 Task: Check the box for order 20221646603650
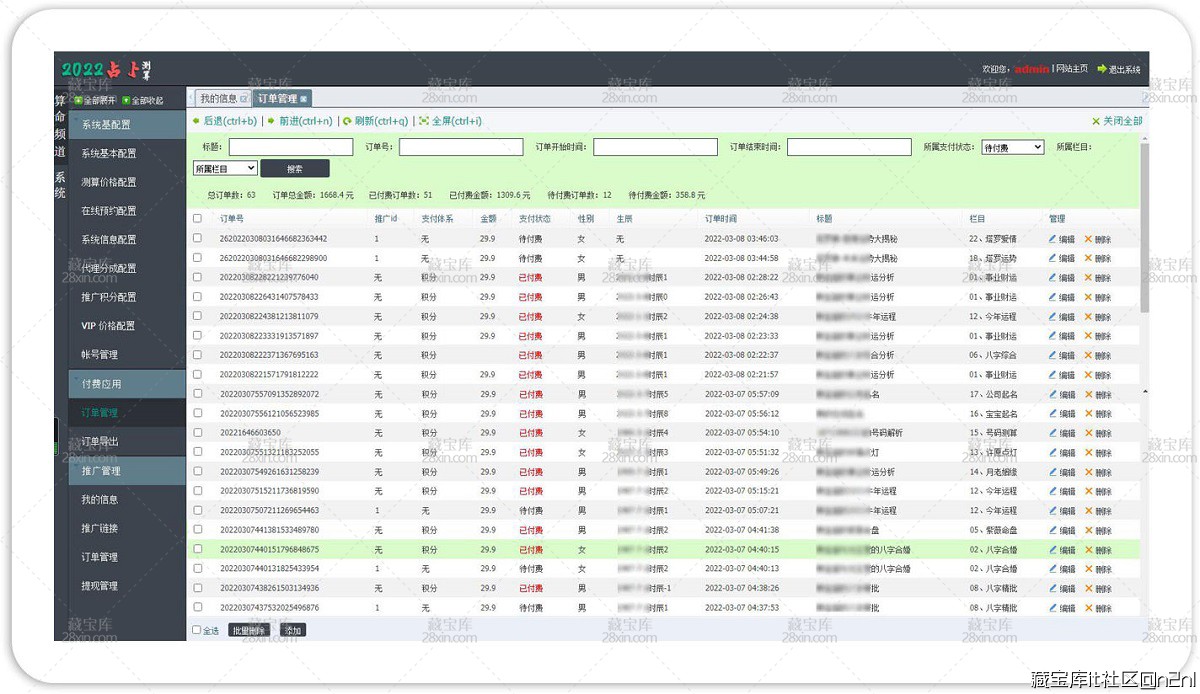[197, 433]
